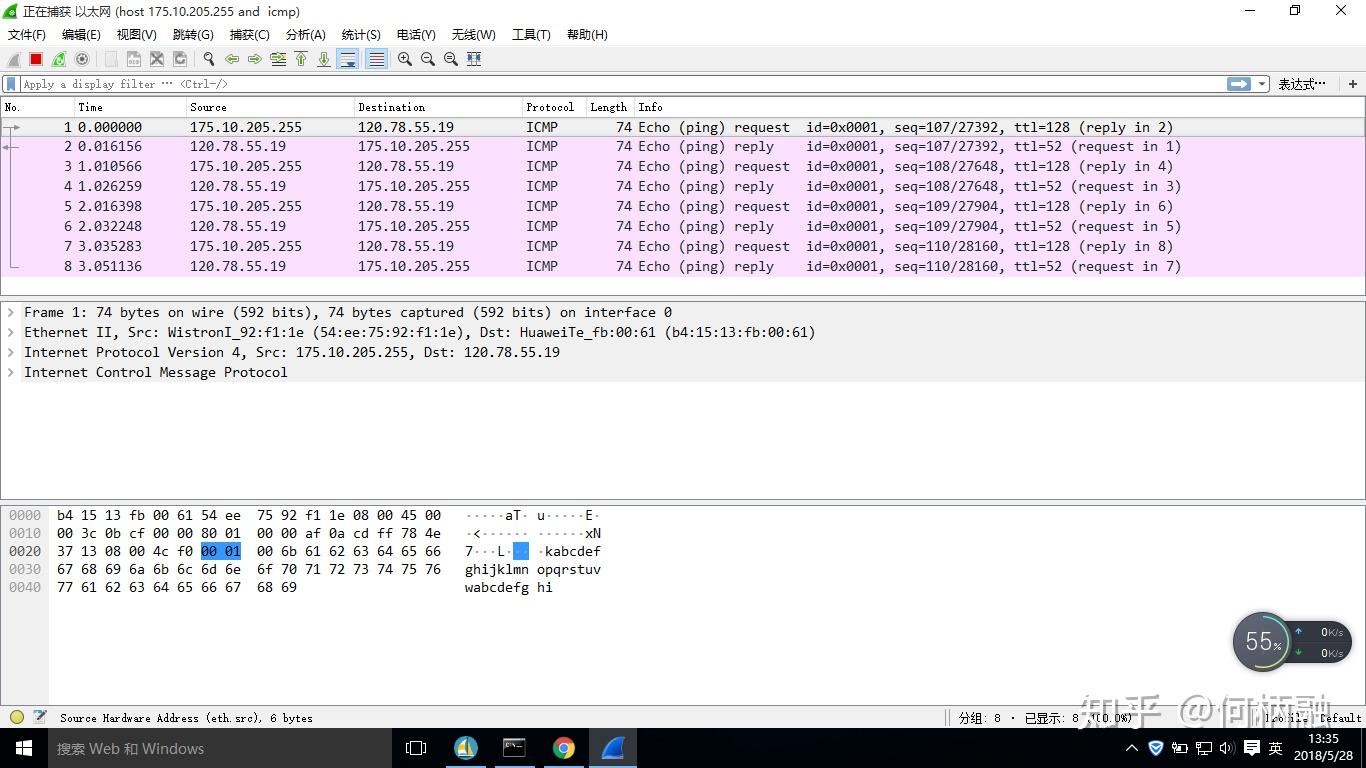Toggle packet list colorization

[x=375, y=59]
